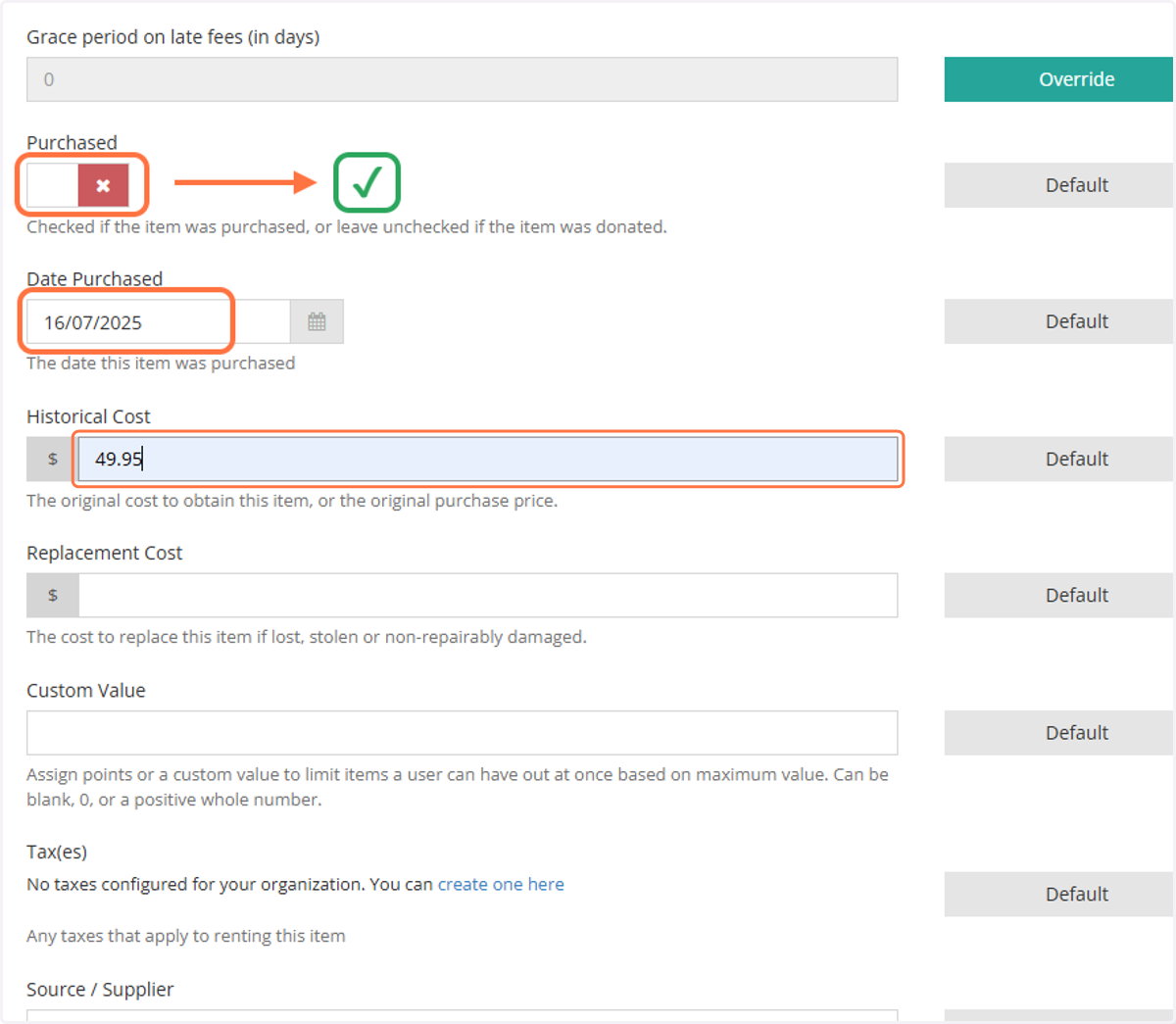Click Default button for Replacement Cost
Viewport: 1176px width, 1024px height.
coord(1058,595)
